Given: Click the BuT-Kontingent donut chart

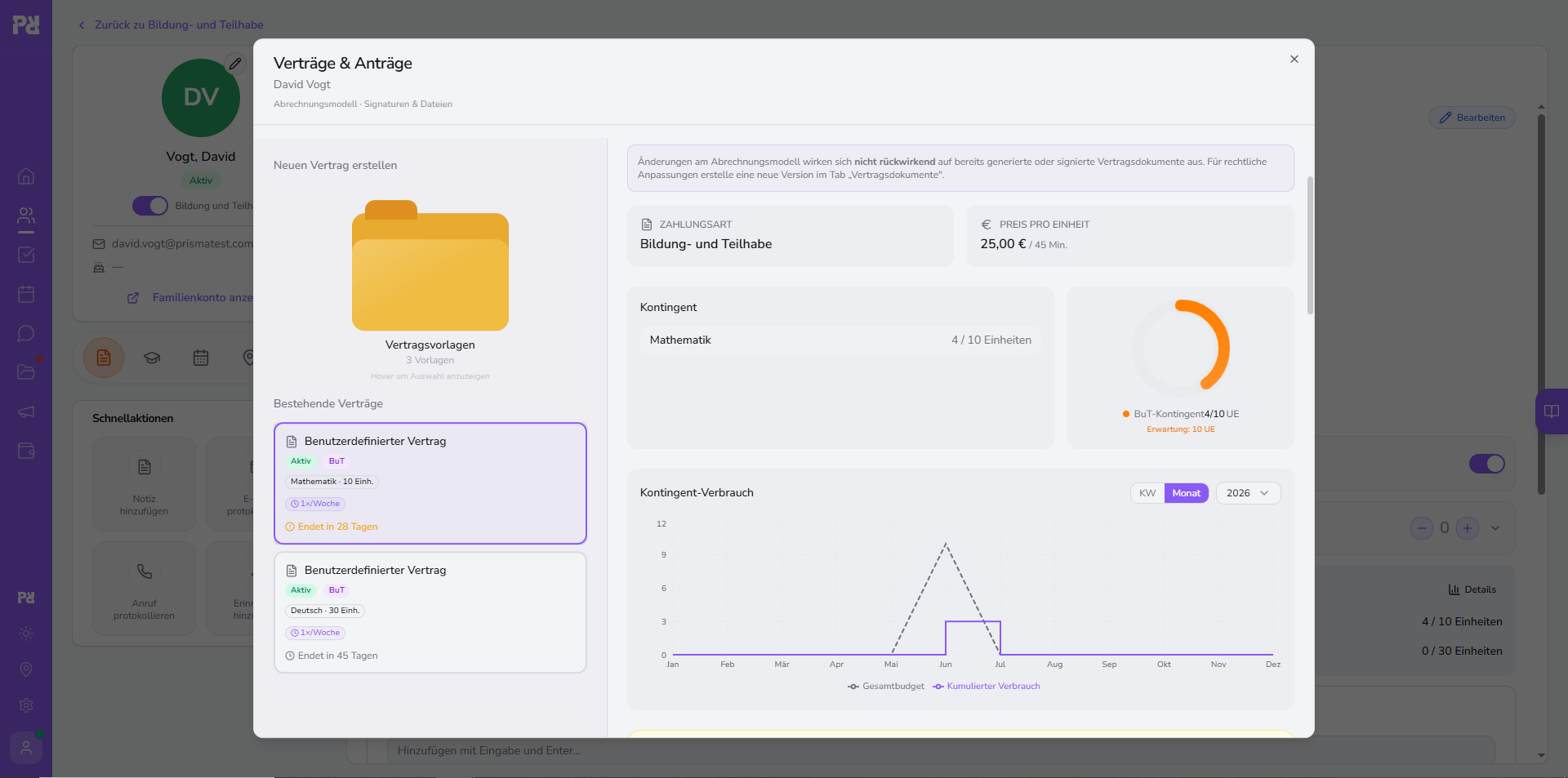Looking at the screenshot, I should 1181,349.
